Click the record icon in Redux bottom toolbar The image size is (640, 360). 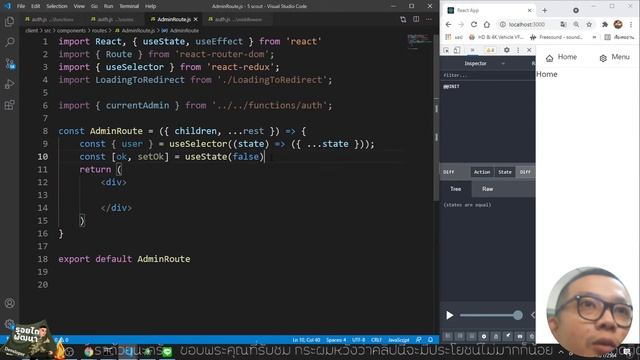[484, 336]
